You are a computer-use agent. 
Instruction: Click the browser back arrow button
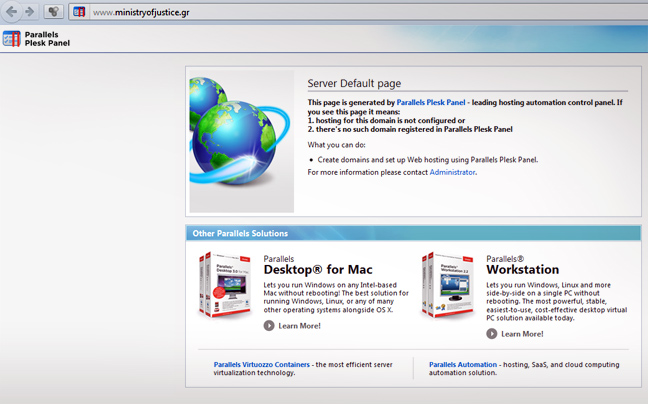pos(11,12)
